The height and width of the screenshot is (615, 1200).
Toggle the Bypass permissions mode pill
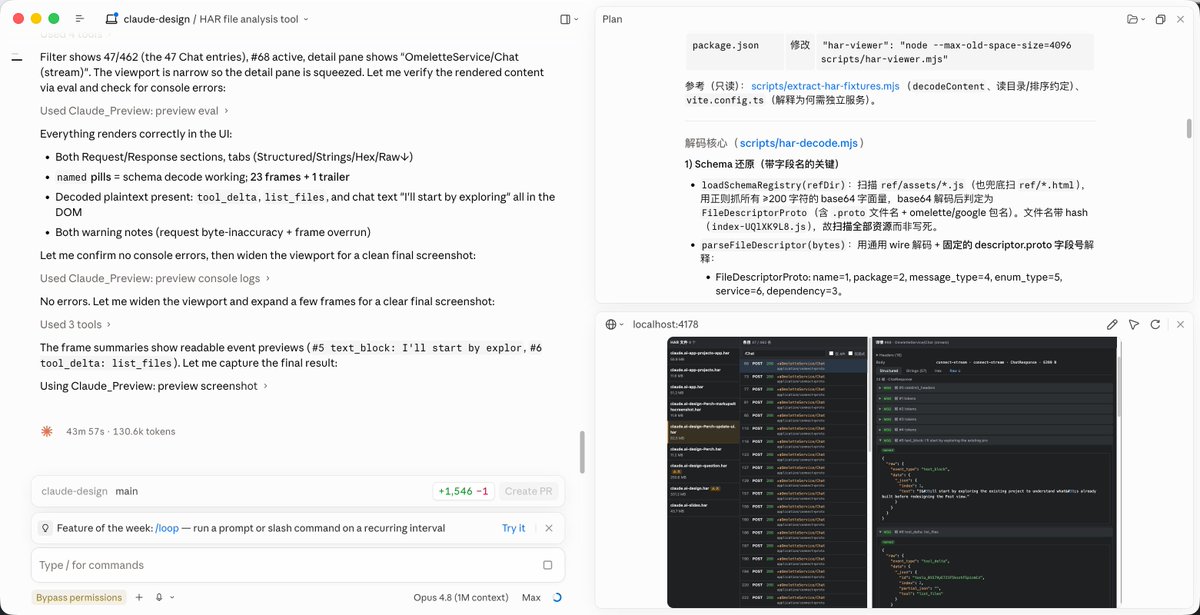tap(79, 597)
